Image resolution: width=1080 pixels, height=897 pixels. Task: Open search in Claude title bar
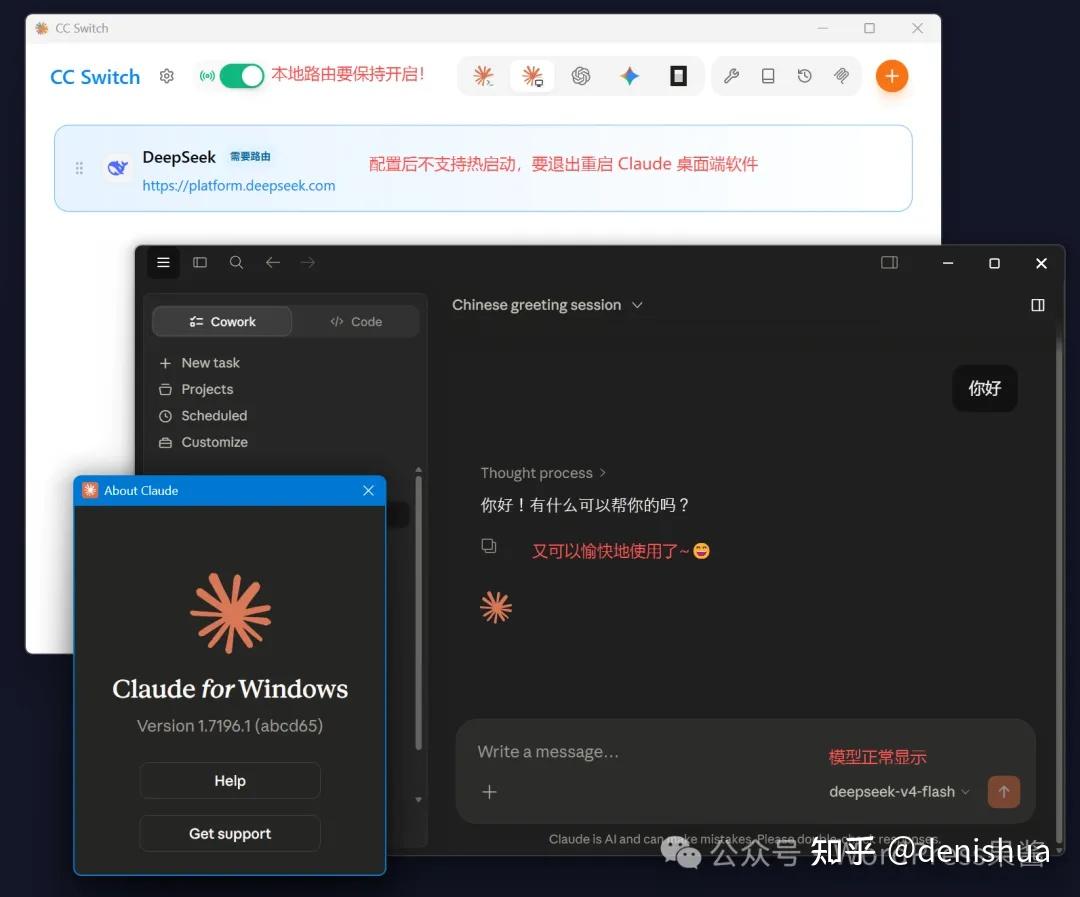[236, 262]
